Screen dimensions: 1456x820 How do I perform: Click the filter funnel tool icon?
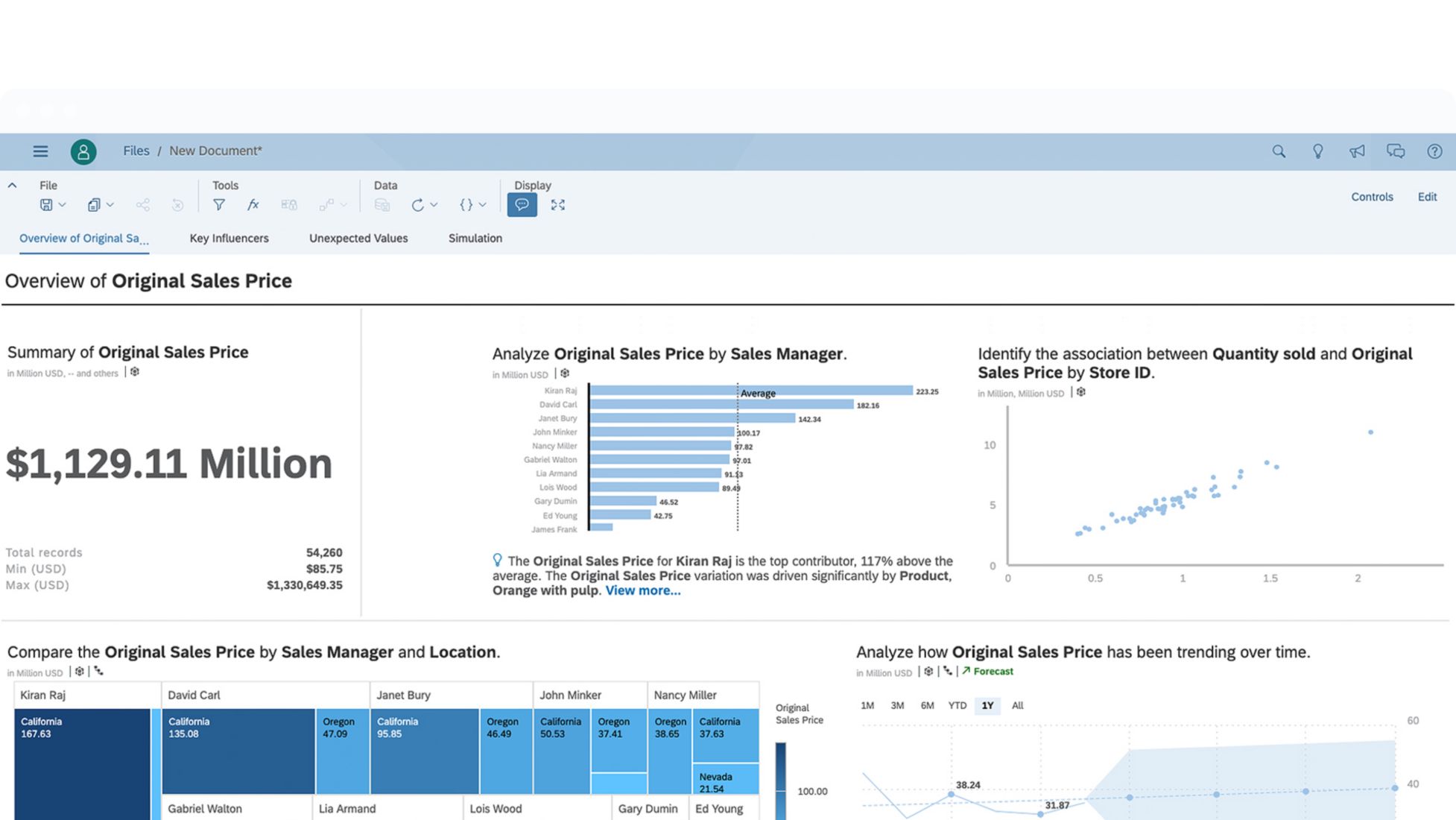tap(219, 205)
